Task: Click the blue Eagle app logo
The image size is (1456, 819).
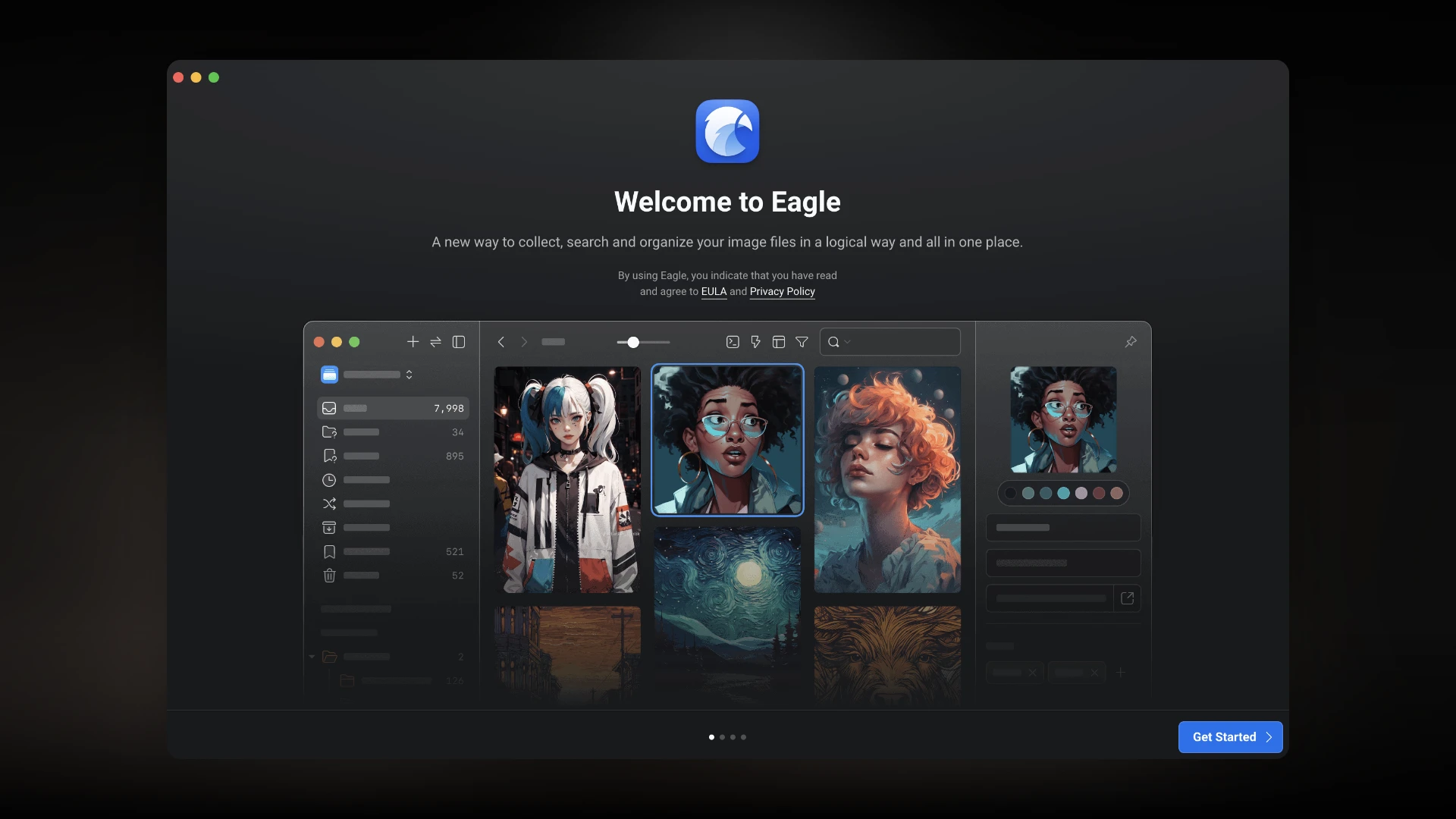Action: (727, 131)
